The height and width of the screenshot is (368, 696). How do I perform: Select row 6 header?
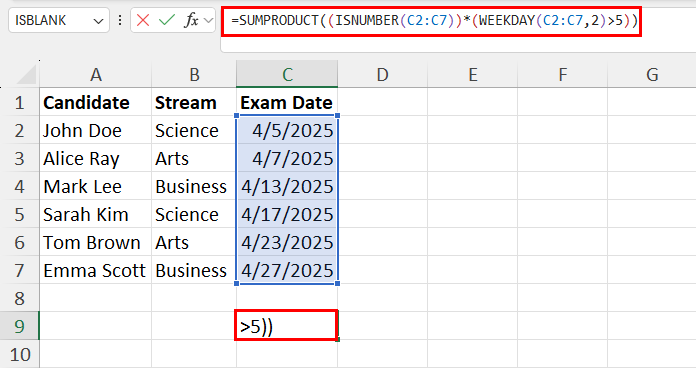tap(20, 242)
